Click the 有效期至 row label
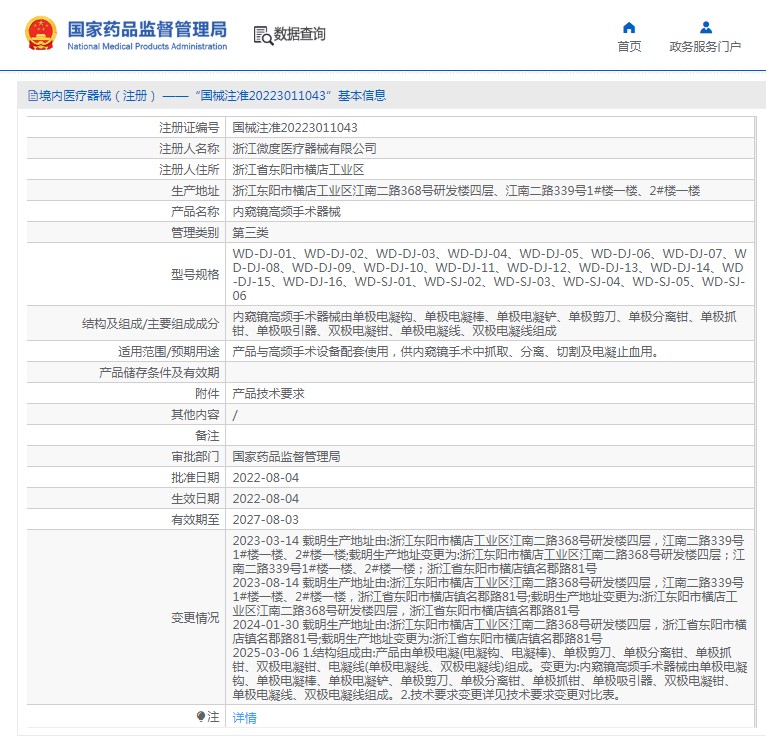The width and height of the screenshot is (766, 740). click(195, 520)
